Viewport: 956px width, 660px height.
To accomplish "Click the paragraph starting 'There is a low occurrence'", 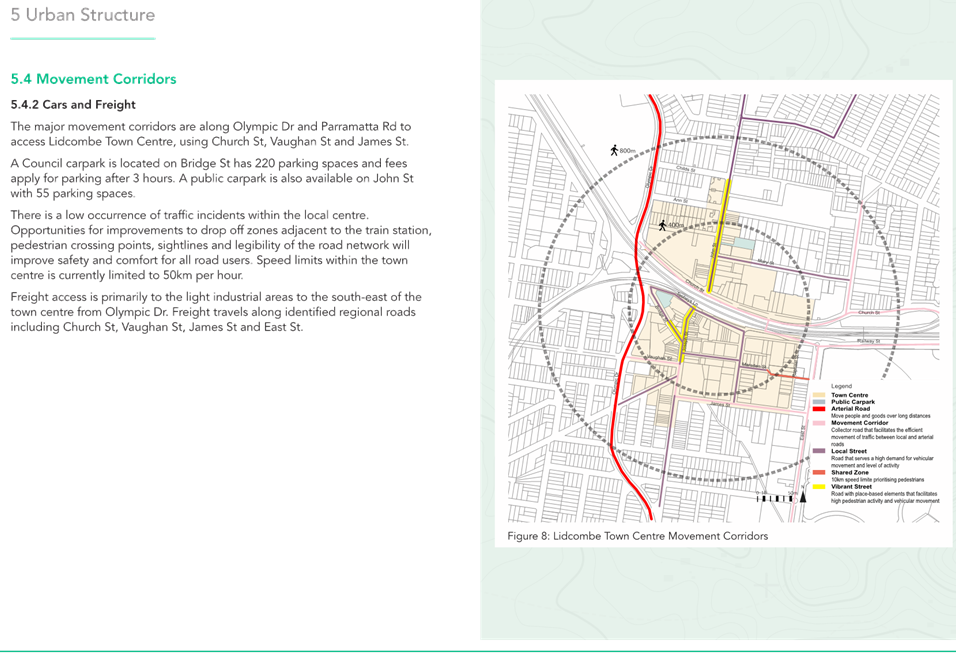I will [x=221, y=245].
